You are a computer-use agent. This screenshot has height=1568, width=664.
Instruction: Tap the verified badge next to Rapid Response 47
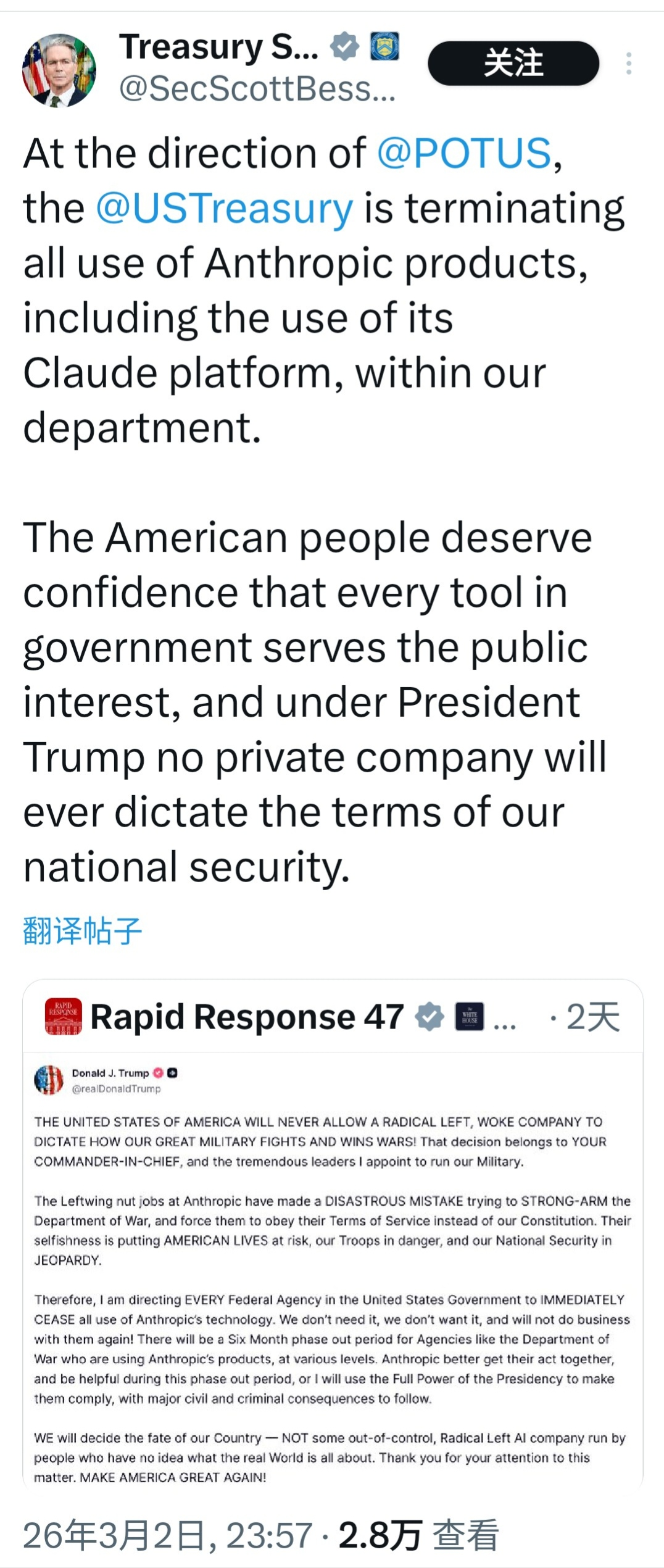pyautogui.click(x=430, y=1017)
